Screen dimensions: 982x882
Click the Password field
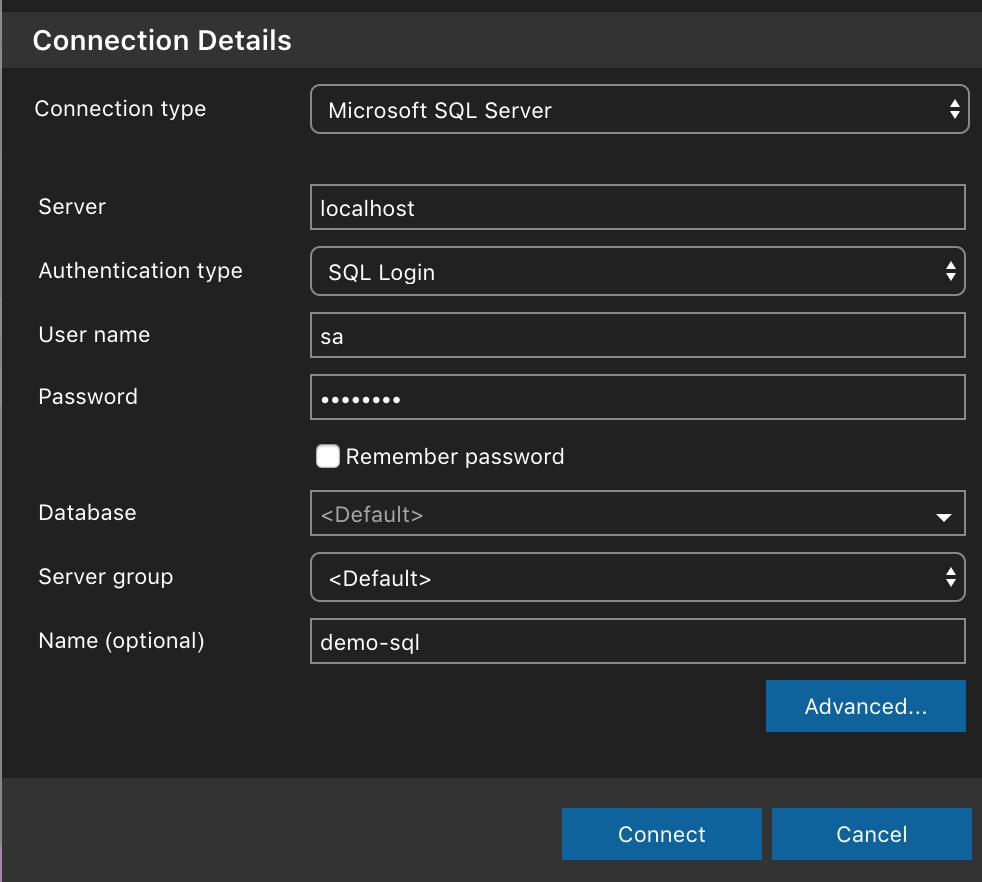[x=638, y=397]
